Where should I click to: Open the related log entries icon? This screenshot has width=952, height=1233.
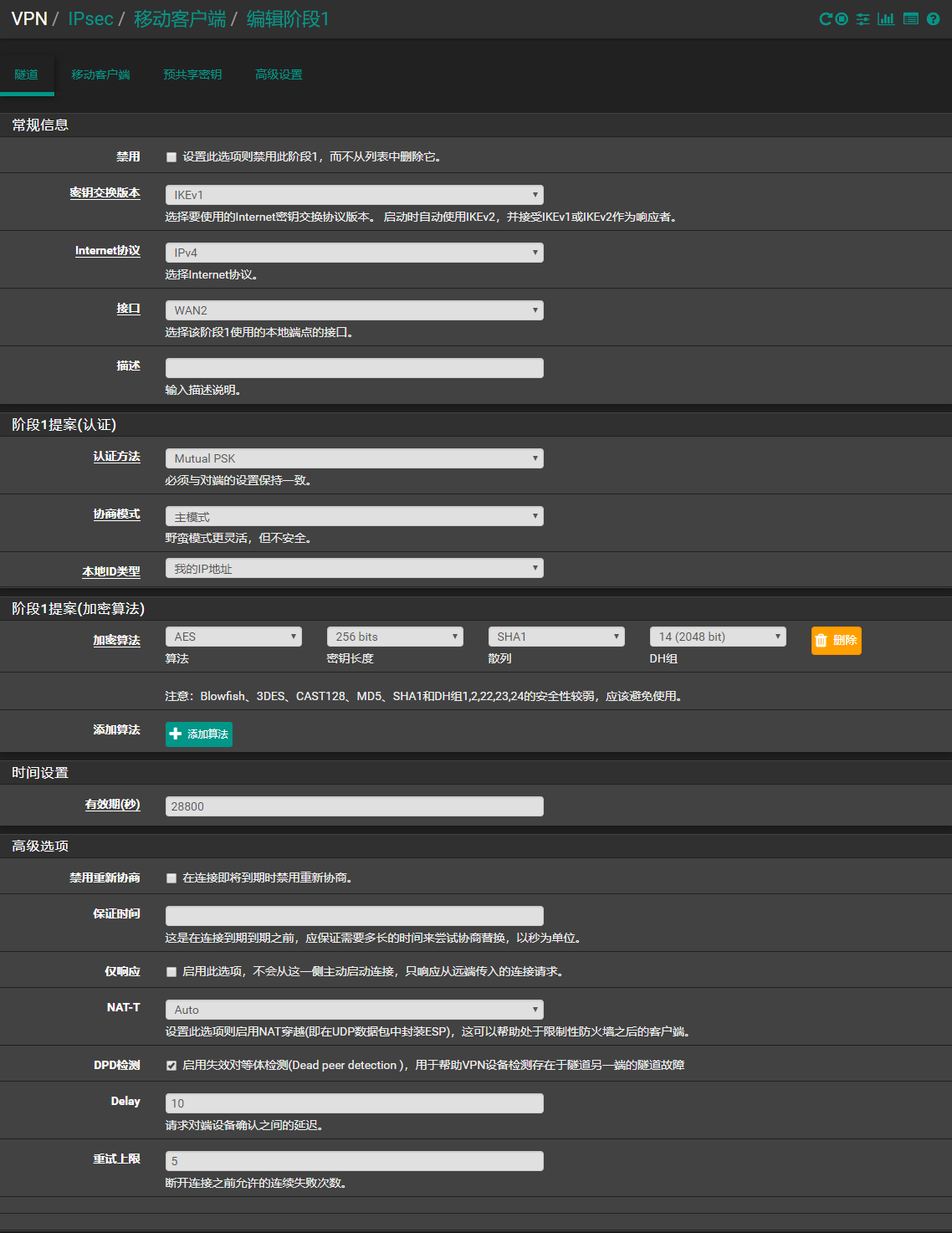coord(911,19)
